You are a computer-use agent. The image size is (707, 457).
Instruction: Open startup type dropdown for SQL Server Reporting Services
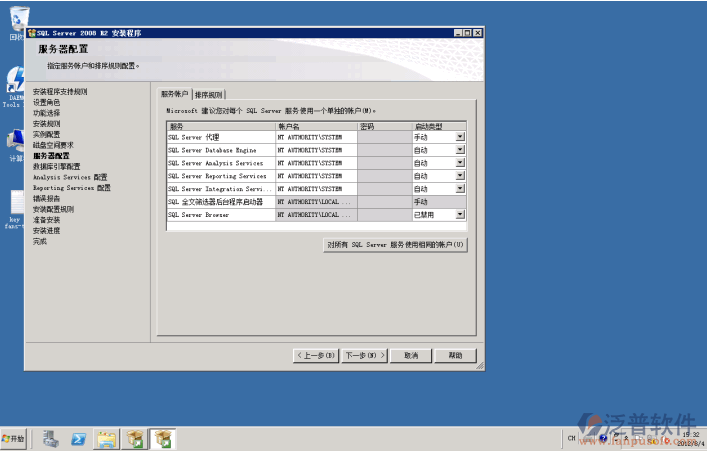click(x=460, y=176)
